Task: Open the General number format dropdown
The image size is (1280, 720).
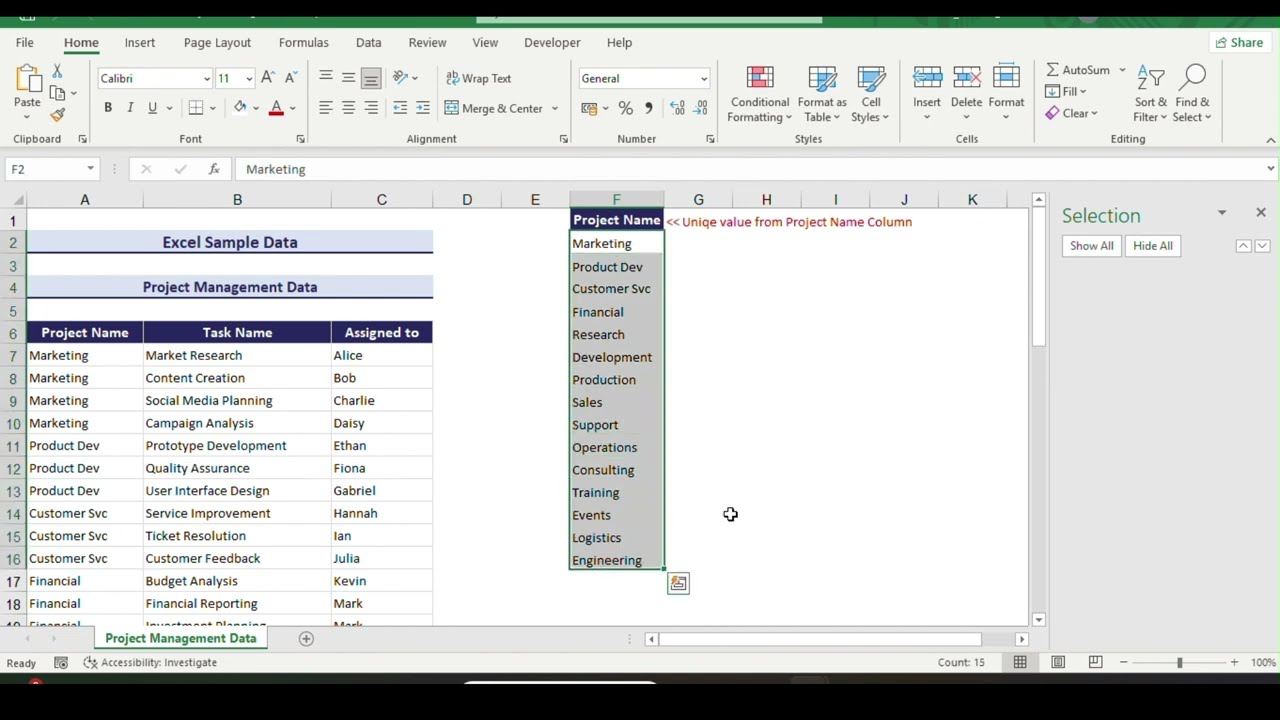Action: click(x=703, y=78)
